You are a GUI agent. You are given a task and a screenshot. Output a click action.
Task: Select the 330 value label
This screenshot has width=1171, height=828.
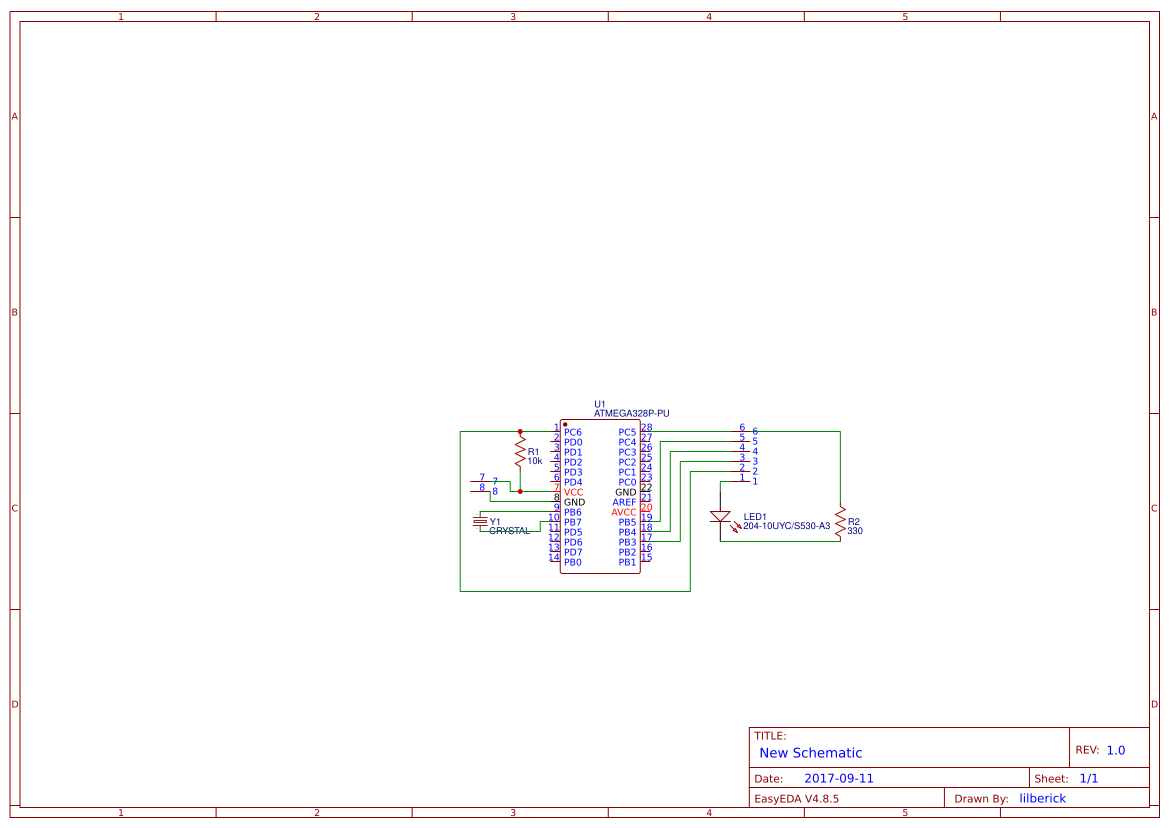click(855, 531)
